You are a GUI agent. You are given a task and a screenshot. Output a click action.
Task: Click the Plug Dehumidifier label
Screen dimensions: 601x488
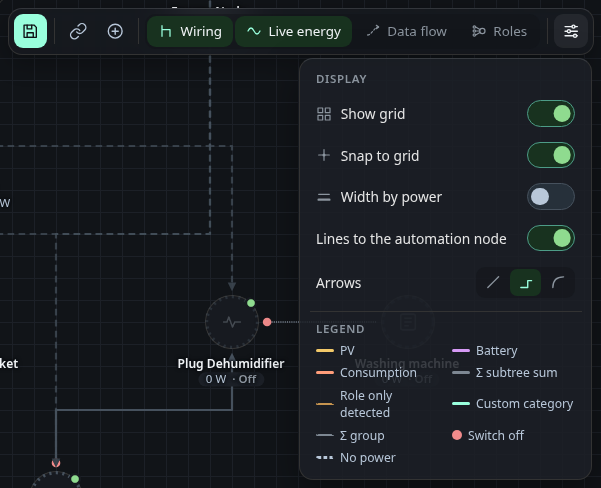(231, 363)
